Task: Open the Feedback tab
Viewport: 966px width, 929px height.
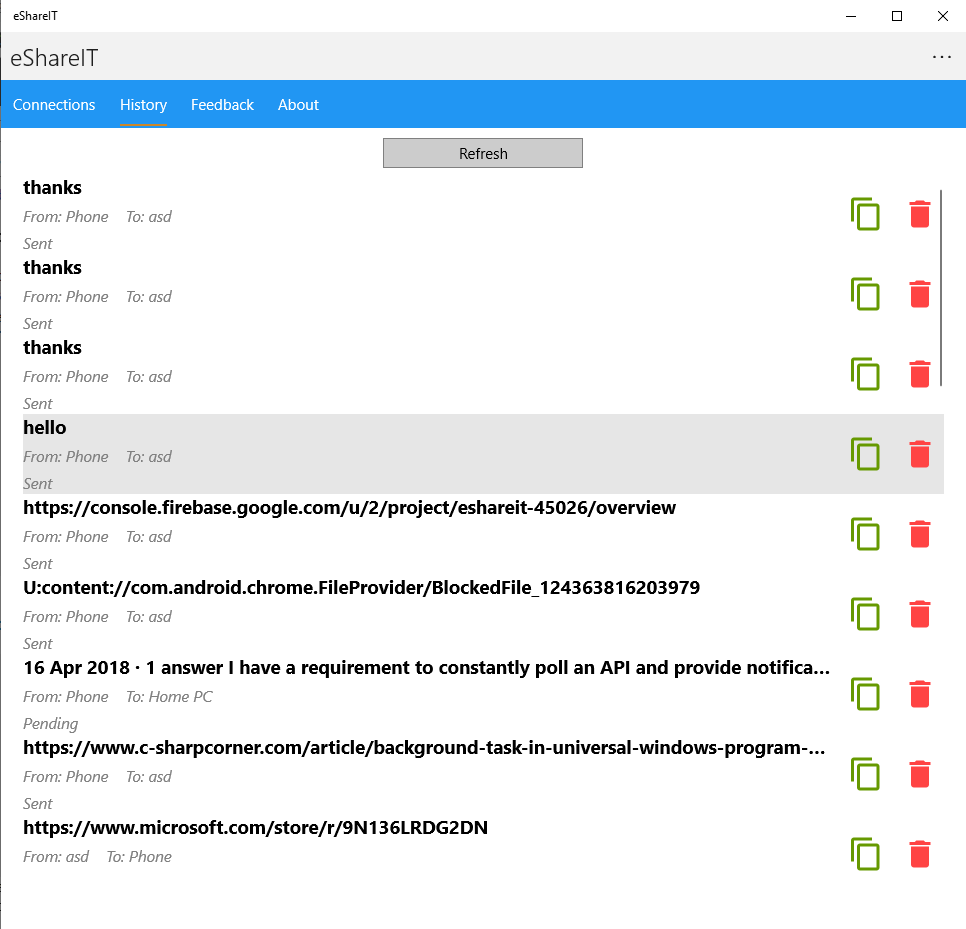Action: click(x=222, y=105)
